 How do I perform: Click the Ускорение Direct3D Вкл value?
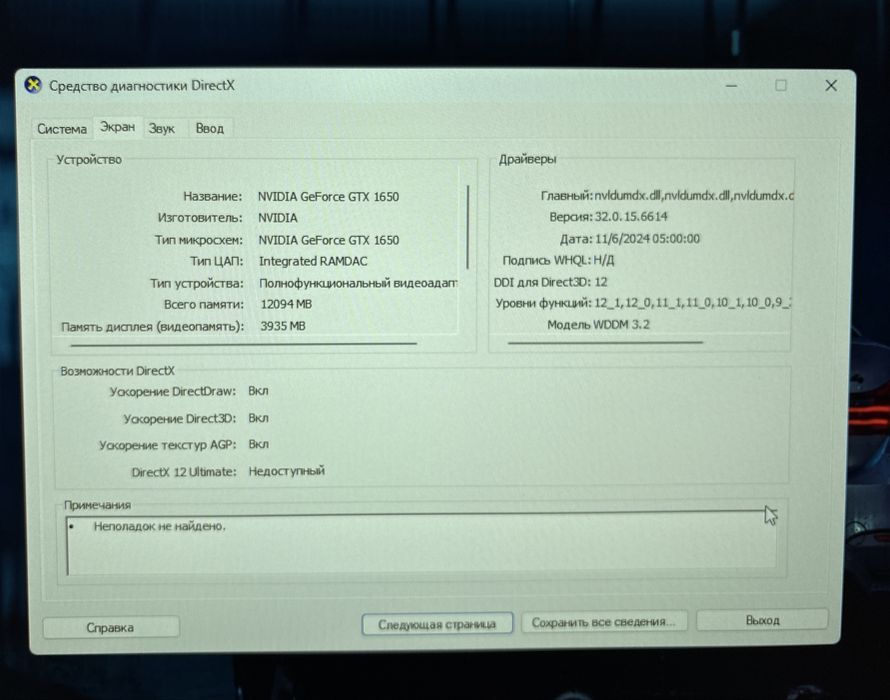[258, 418]
